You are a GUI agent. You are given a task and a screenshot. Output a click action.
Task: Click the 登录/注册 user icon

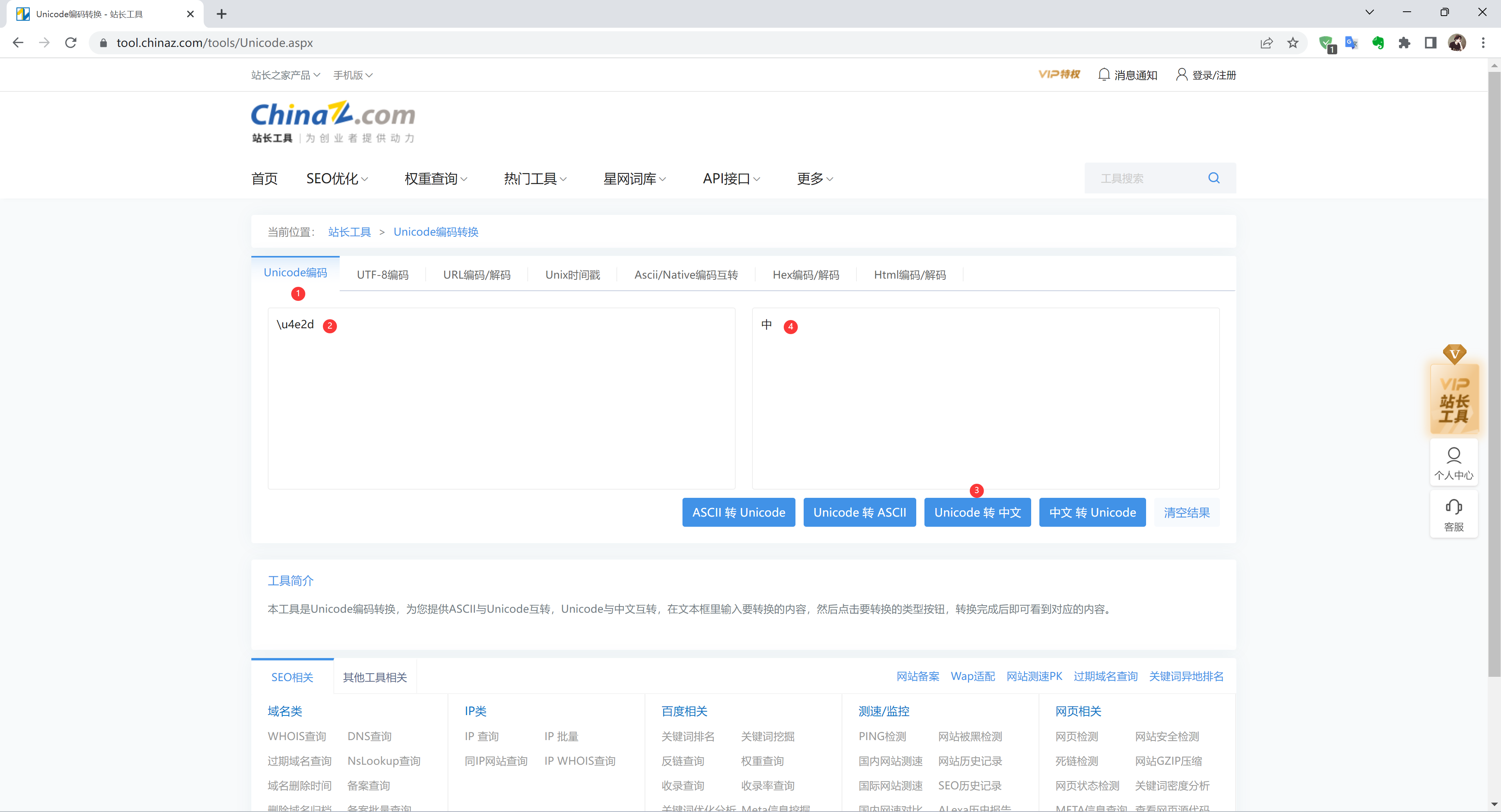click(1182, 75)
